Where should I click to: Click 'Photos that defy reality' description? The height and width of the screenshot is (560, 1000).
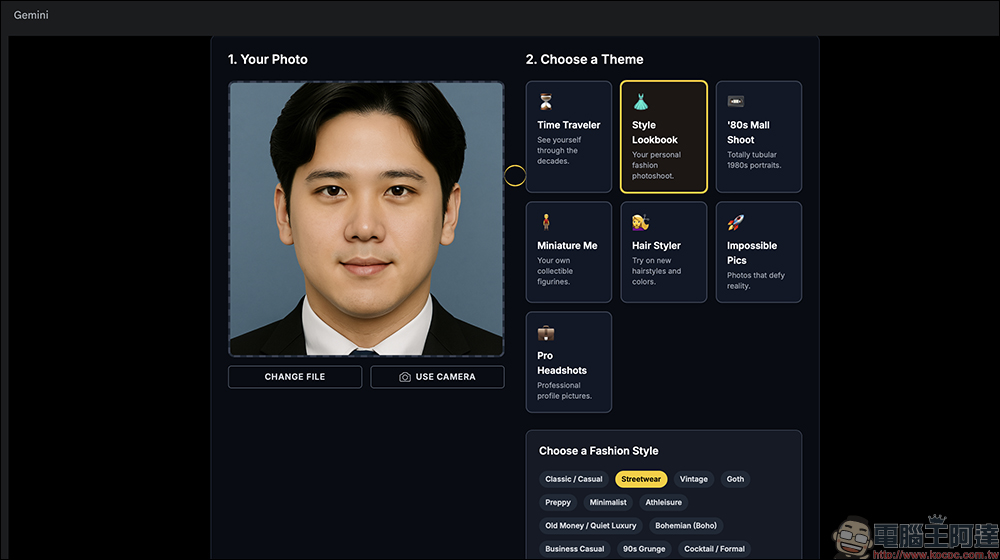(756, 281)
